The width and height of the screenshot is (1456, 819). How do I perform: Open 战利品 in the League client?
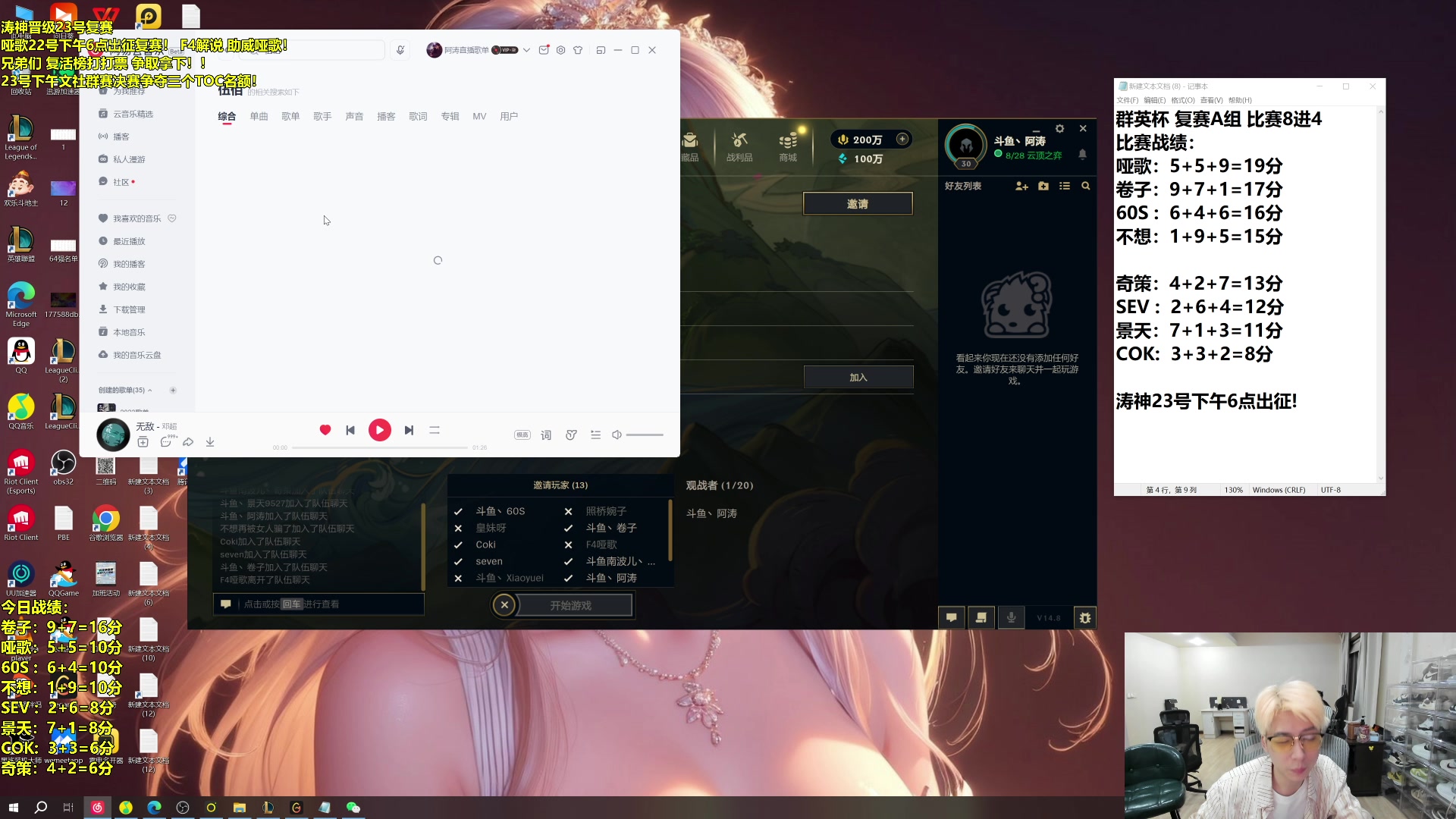point(739,147)
